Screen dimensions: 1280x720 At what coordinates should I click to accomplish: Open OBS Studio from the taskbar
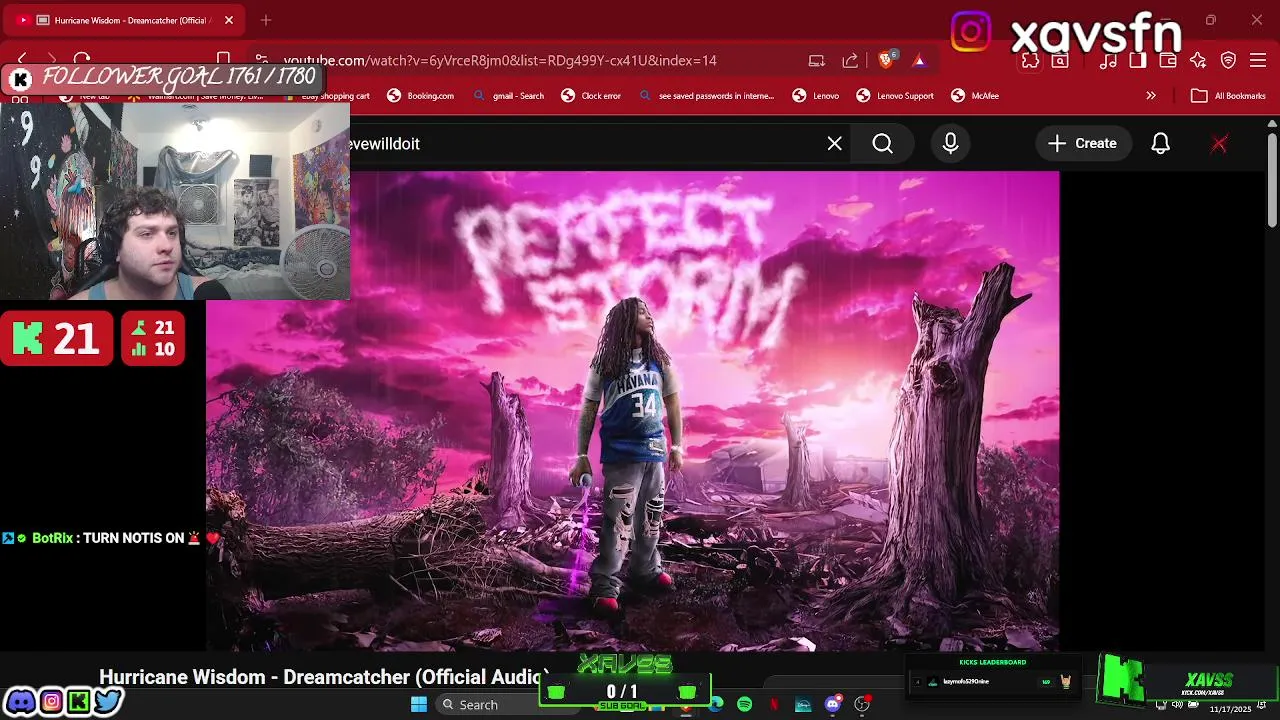click(x=862, y=705)
